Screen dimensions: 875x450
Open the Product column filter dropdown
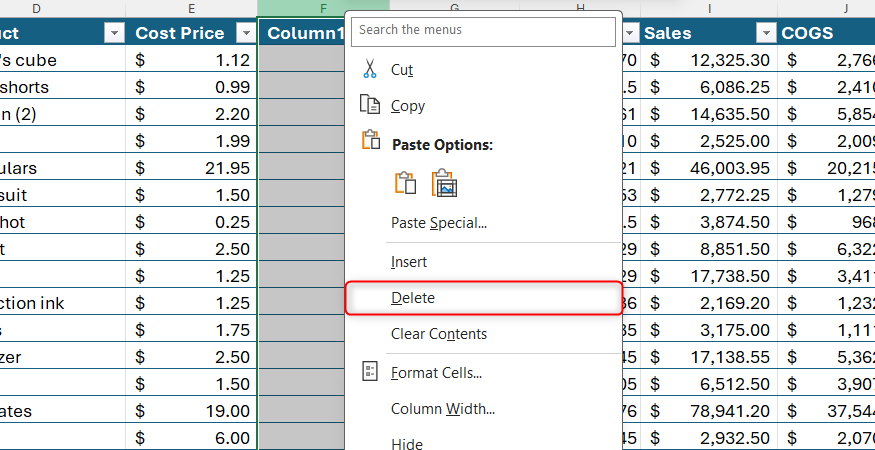(114, 33)
